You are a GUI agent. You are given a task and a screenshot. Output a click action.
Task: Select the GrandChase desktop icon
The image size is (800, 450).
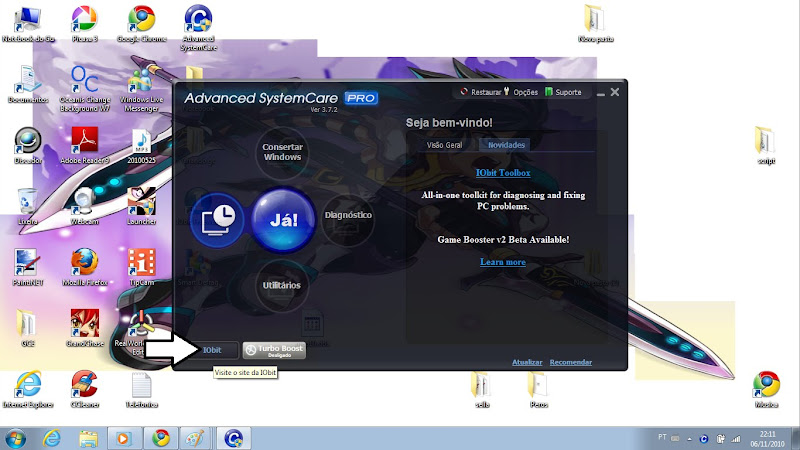point(85,328)
